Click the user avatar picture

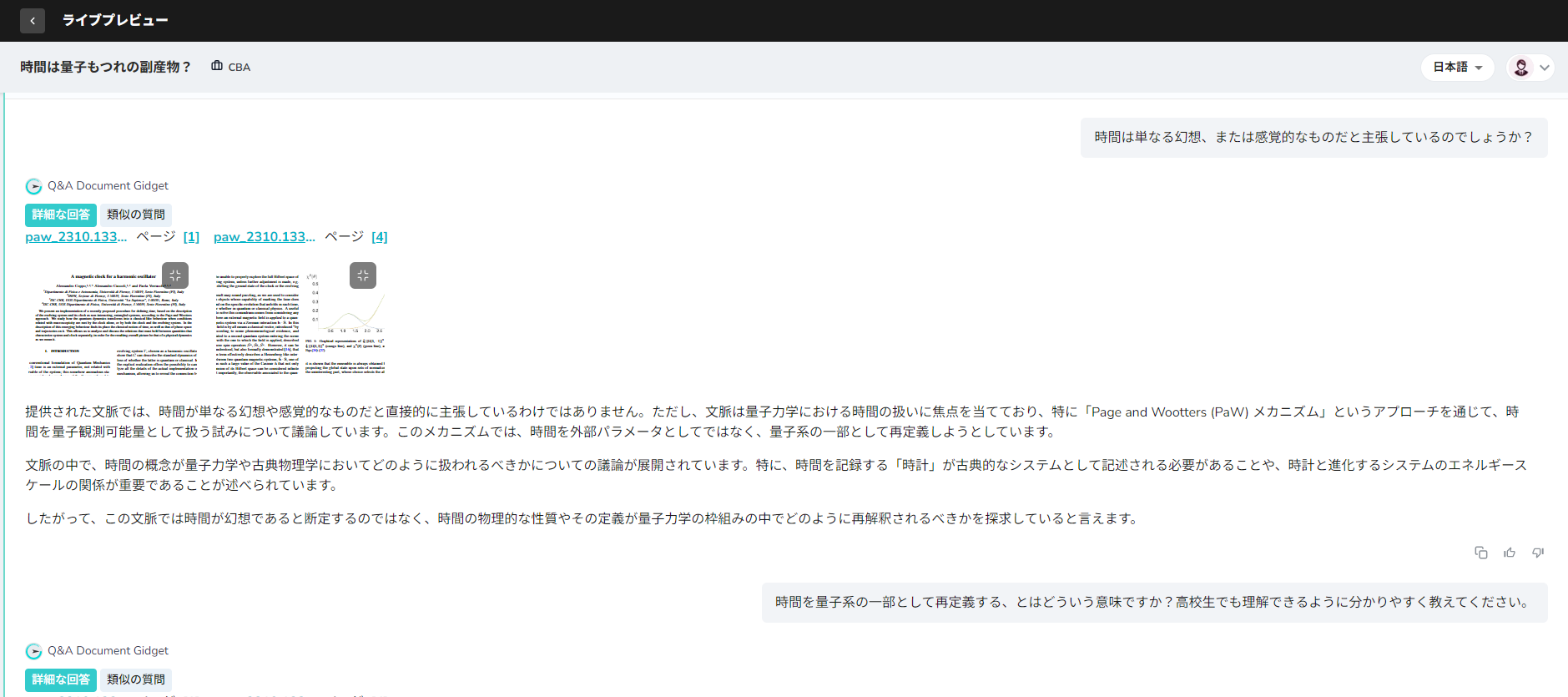(x=1521, y=67)
